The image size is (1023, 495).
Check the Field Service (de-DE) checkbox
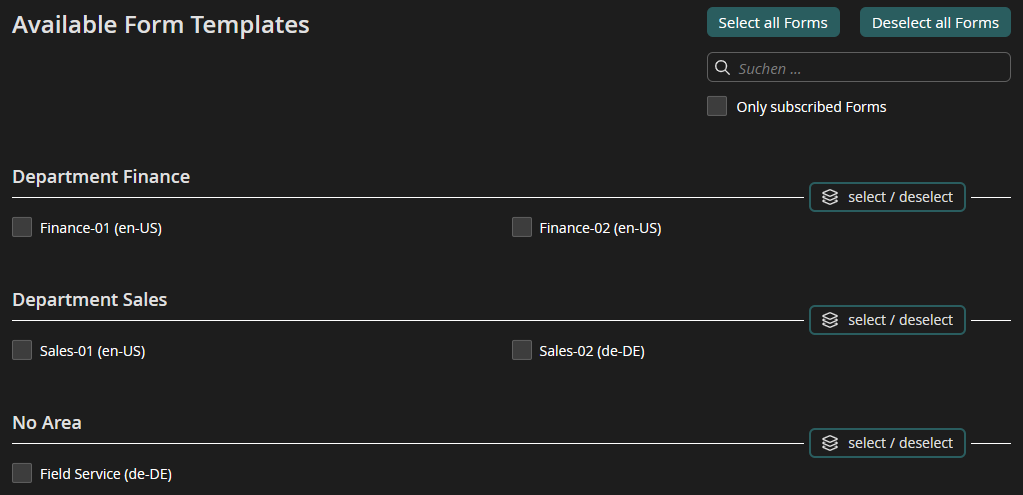coord(22,473)
